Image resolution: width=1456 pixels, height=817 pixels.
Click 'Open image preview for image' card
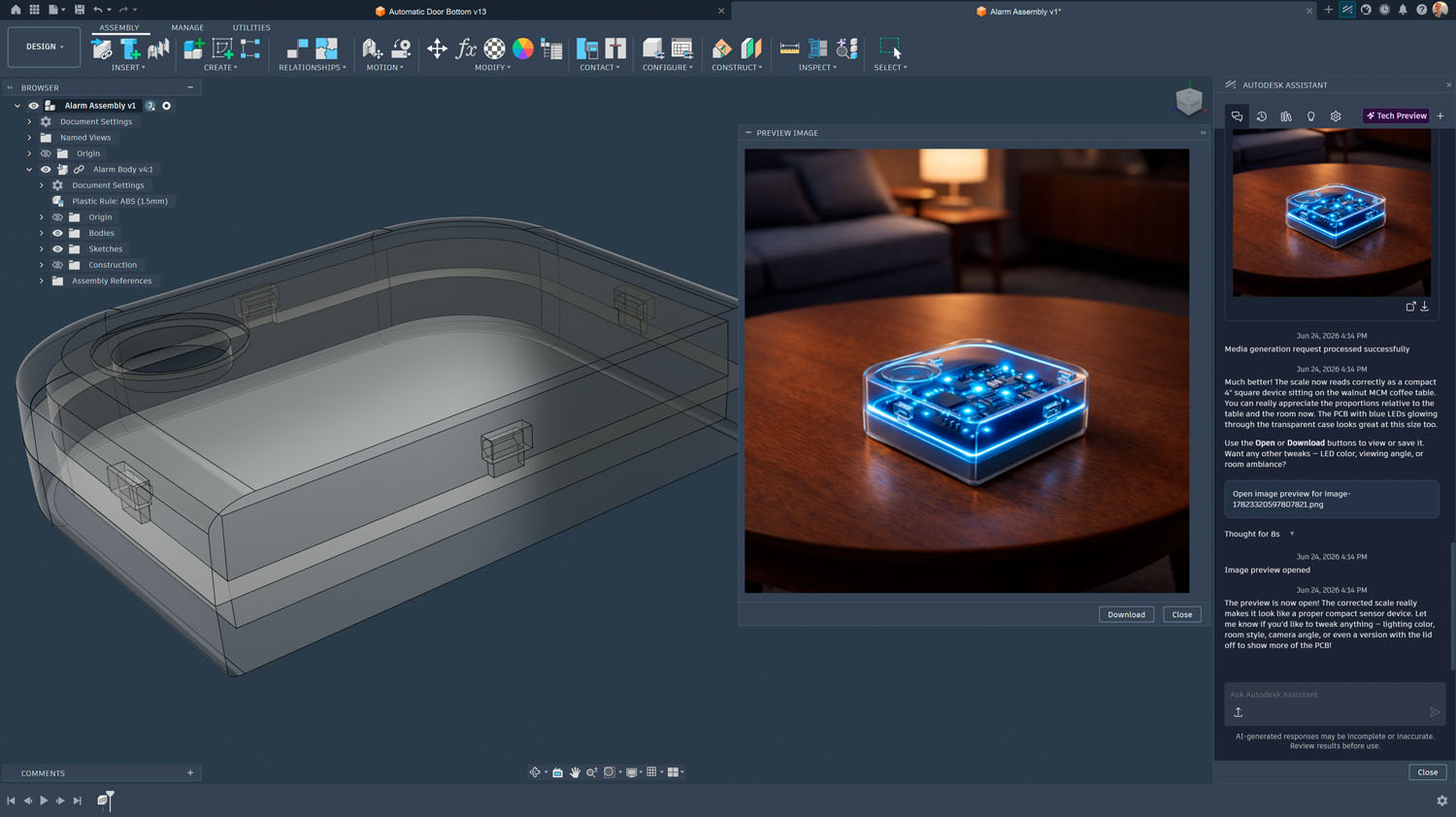tap(1331, 499)
